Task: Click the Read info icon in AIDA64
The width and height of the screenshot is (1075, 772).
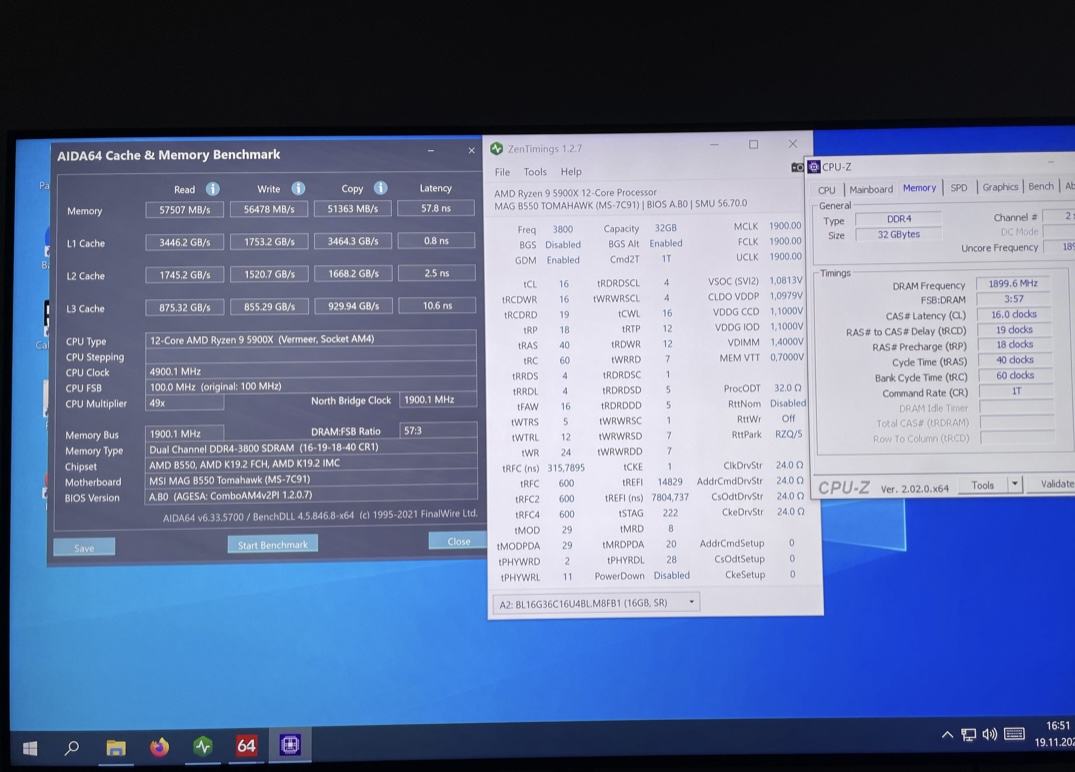Action: (213, 189)
